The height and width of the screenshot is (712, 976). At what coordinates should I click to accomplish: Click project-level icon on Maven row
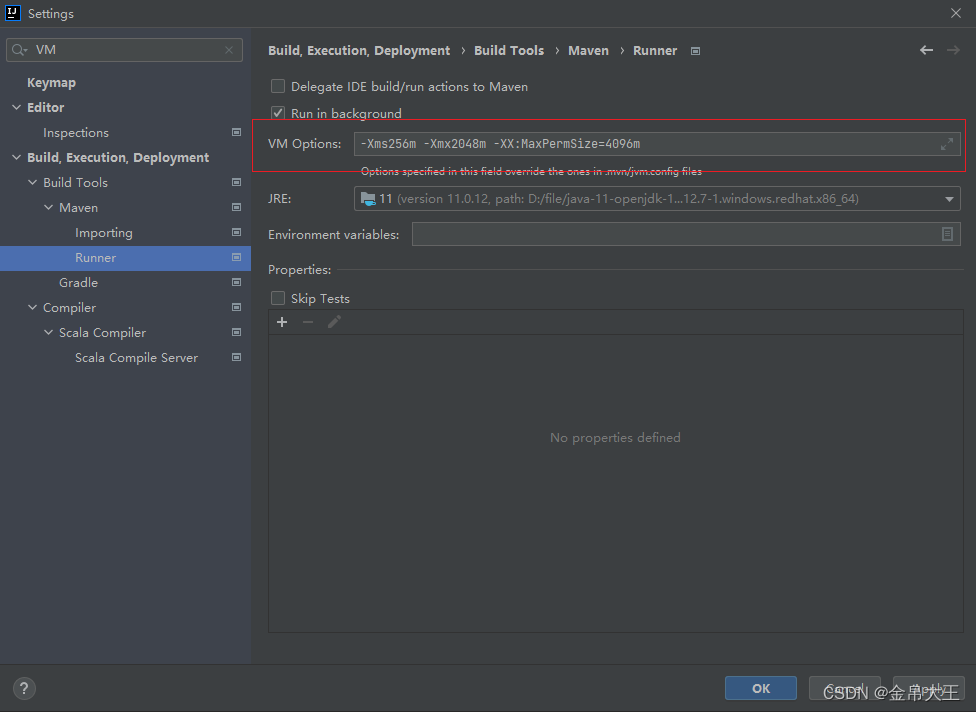(237, 207)
